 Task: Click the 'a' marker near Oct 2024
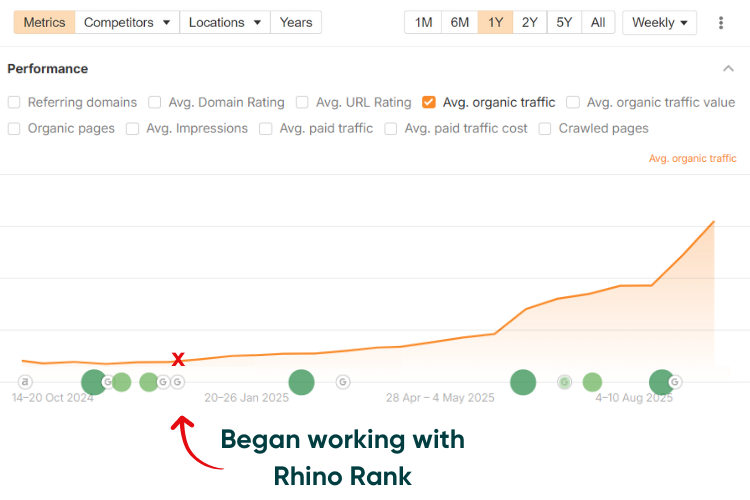[x=25, y=382]
